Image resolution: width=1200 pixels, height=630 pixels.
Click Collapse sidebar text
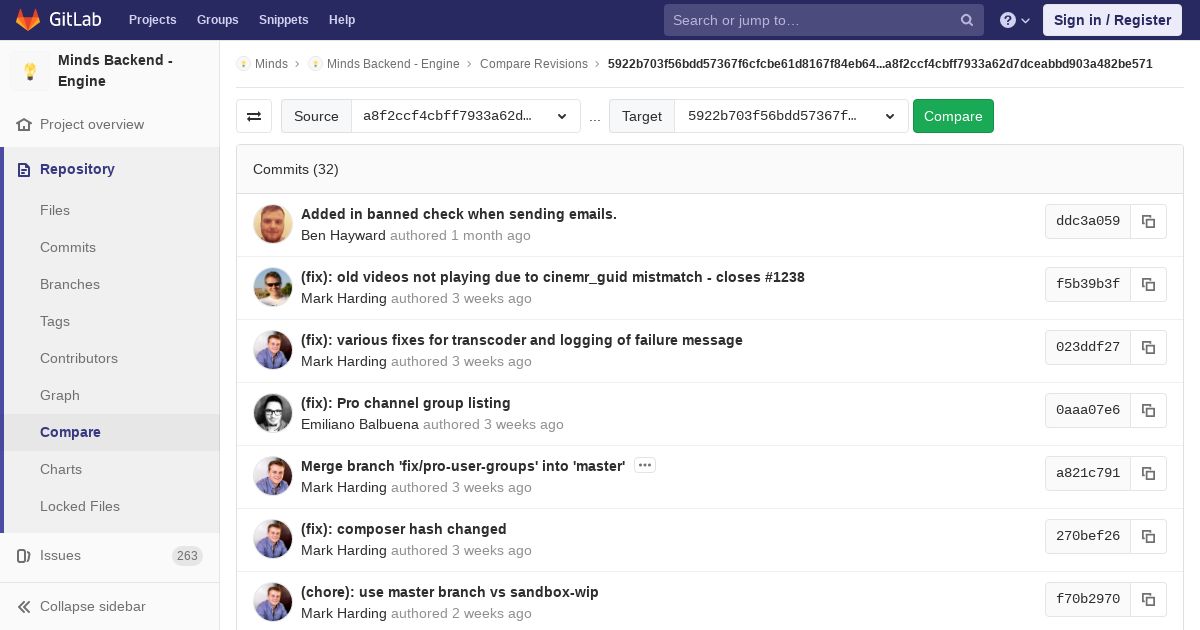[x=93, y=606]
